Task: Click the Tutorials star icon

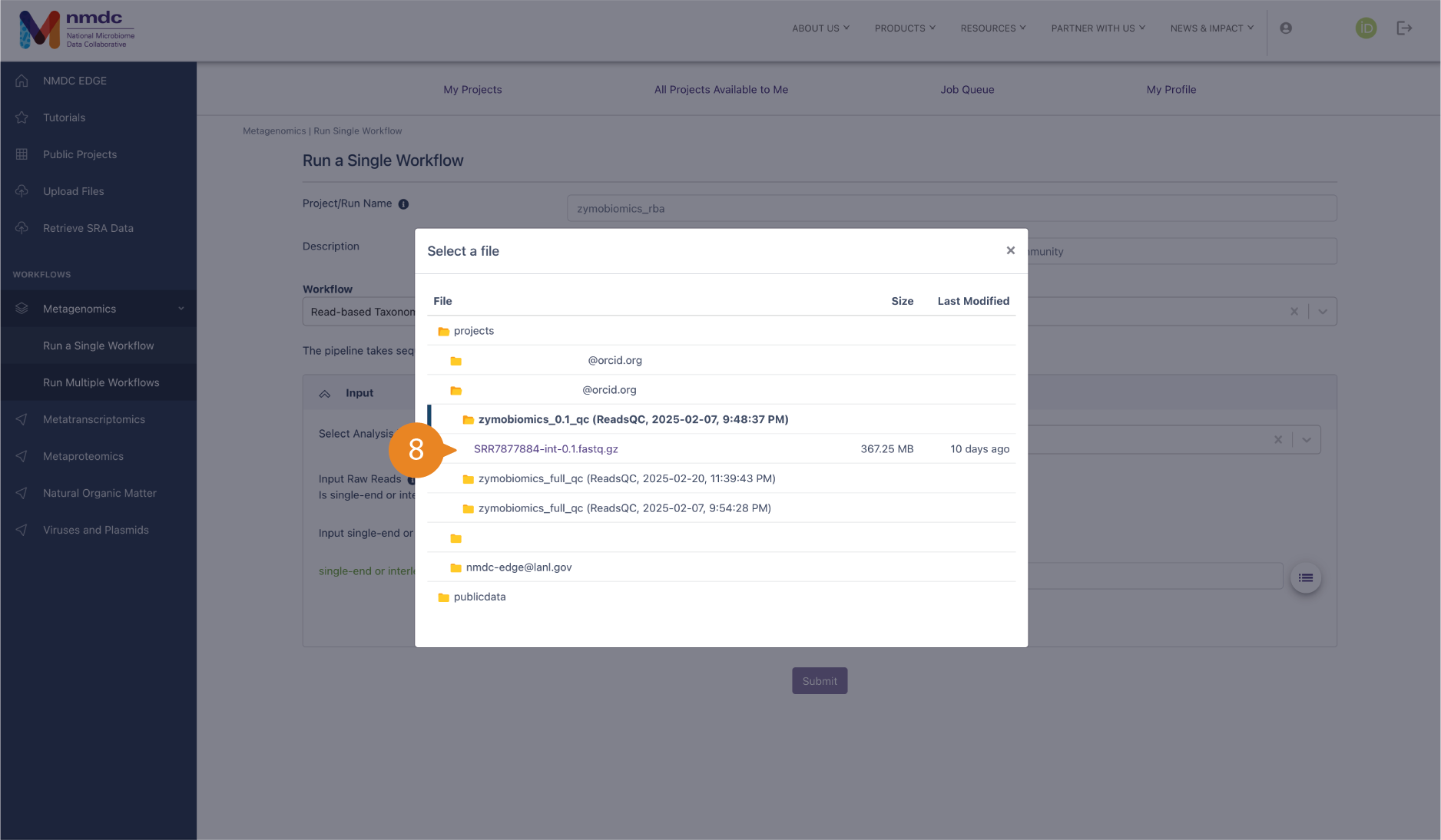Action: click(x=22, y=117)
